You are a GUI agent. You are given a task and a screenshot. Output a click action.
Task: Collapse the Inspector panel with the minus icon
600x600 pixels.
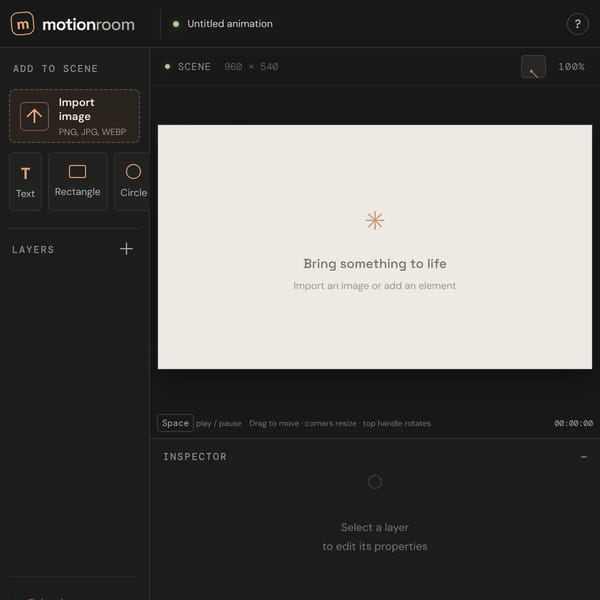[x=584, y=457]
